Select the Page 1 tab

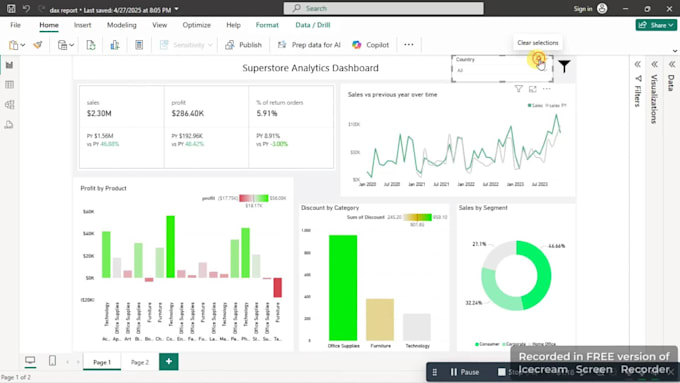[x=102, y=362]
